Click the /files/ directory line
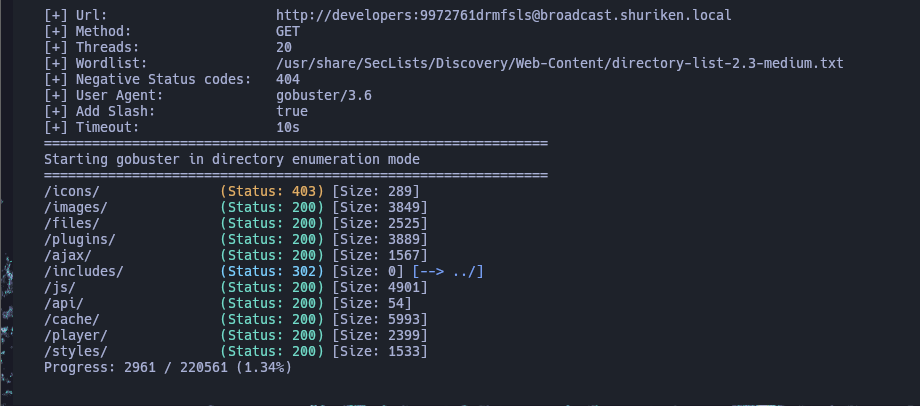The height and width of the screenshot is (406, 920). (x=72, y=224)
